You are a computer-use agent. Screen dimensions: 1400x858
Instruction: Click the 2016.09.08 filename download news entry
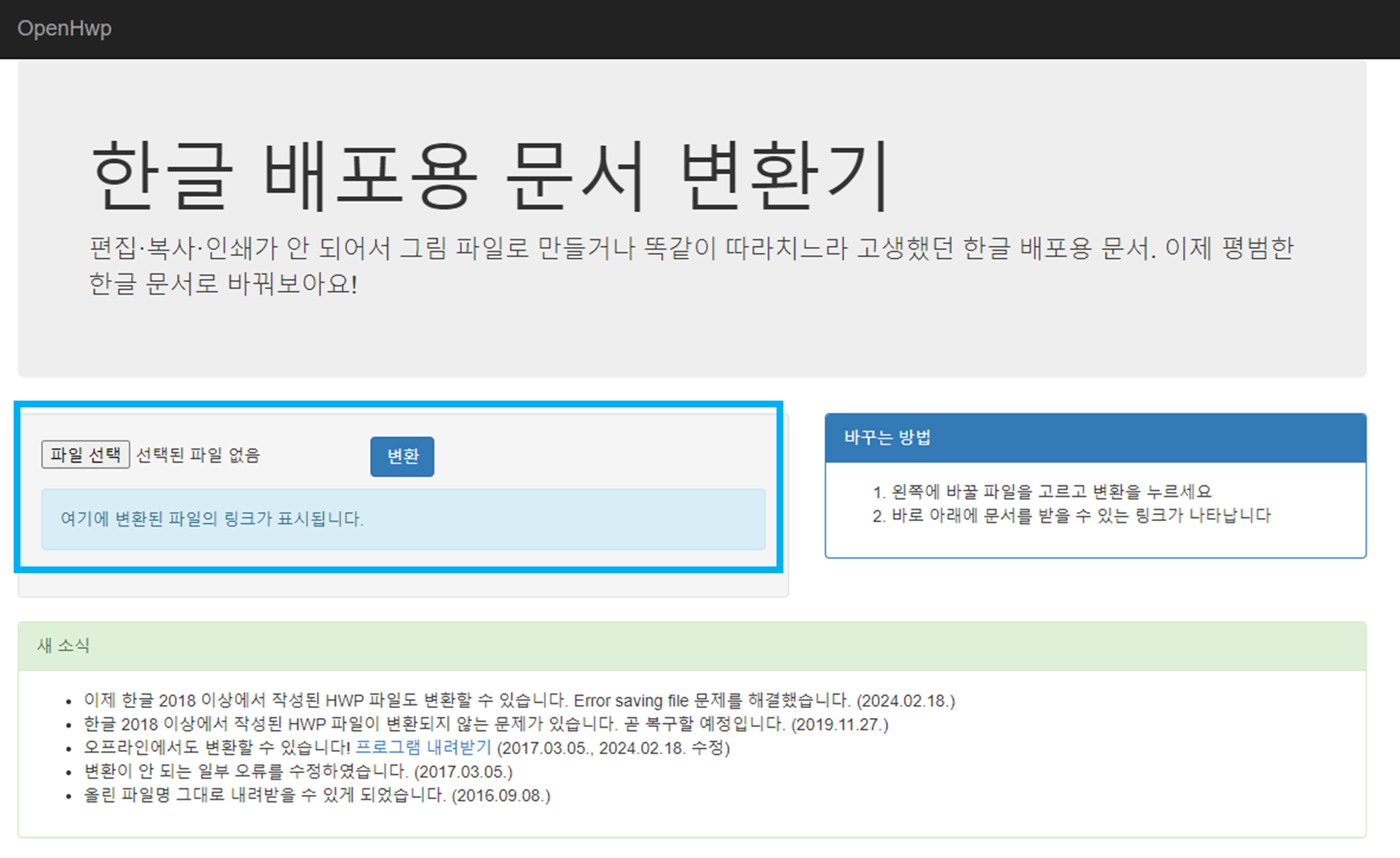(x=315, y=796)
